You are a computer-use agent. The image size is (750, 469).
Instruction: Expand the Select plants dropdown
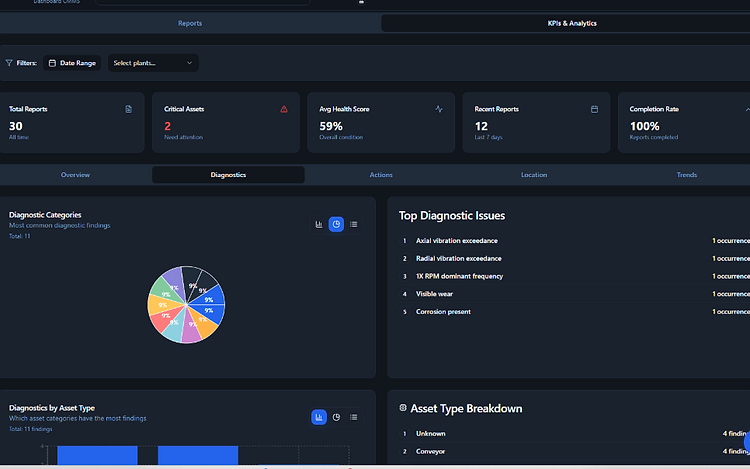click(153, 63)
